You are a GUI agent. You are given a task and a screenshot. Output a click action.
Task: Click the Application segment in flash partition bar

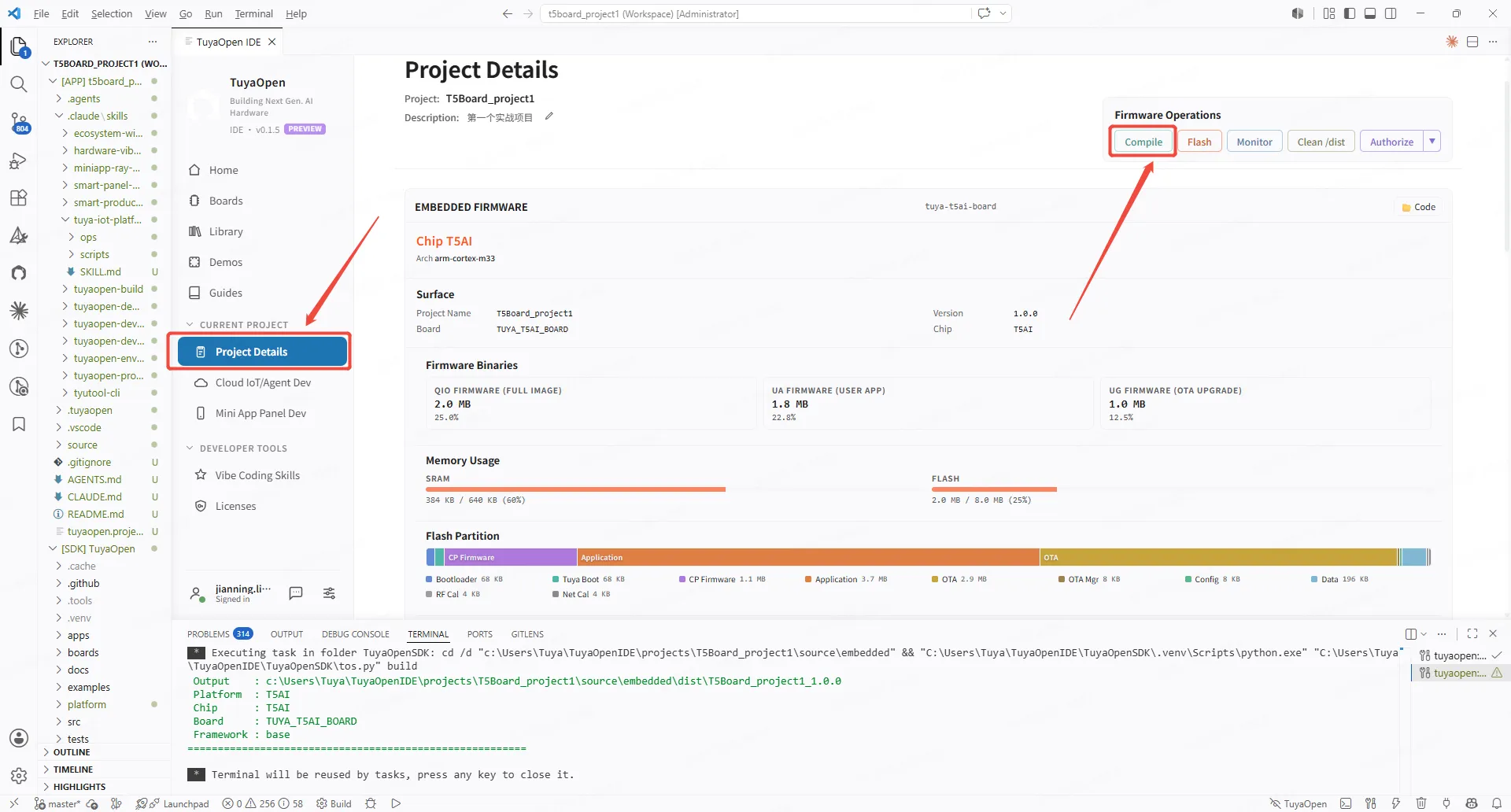[x=808, y=557]
